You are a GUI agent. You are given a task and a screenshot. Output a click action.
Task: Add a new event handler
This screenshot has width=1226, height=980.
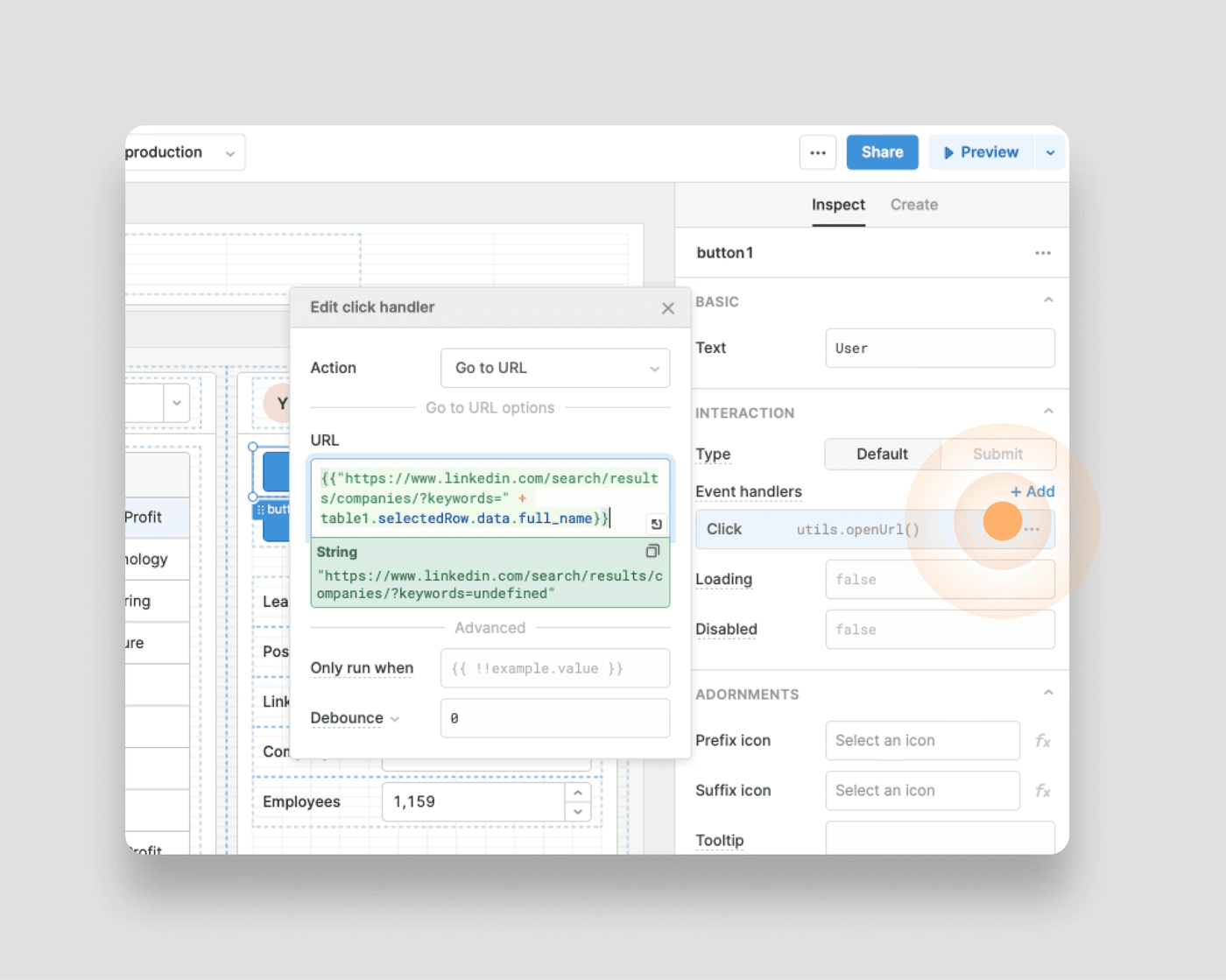tap(1032, 491)
